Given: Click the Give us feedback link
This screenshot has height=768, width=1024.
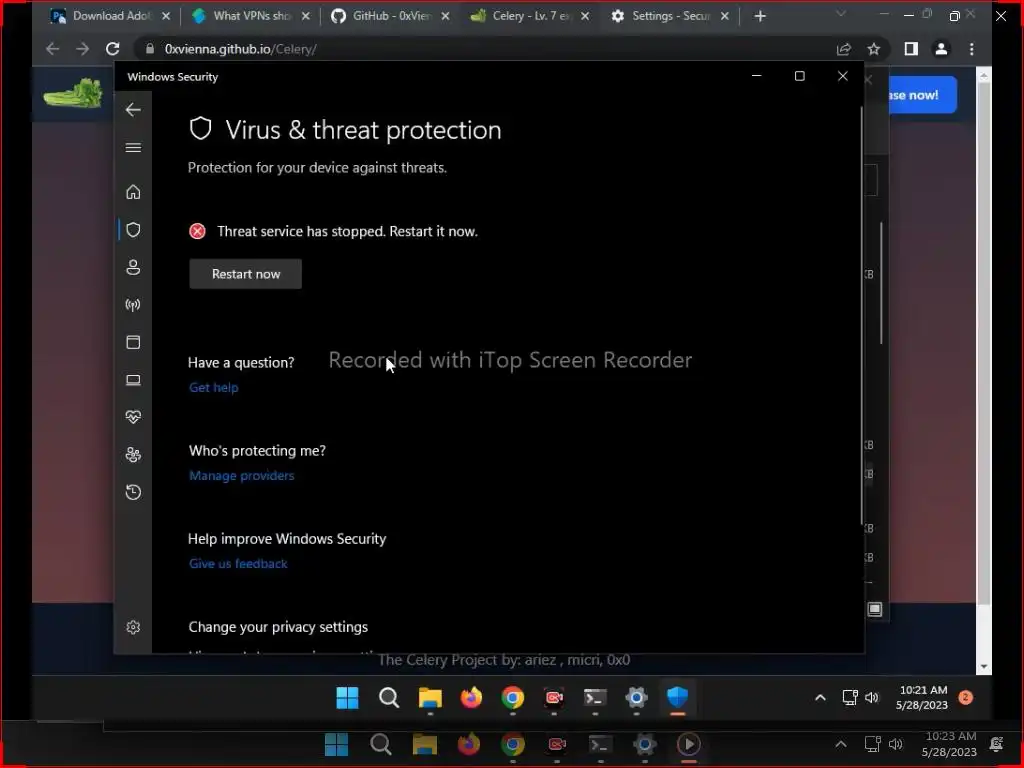Looking at the screenshot, I should [238, 564].
